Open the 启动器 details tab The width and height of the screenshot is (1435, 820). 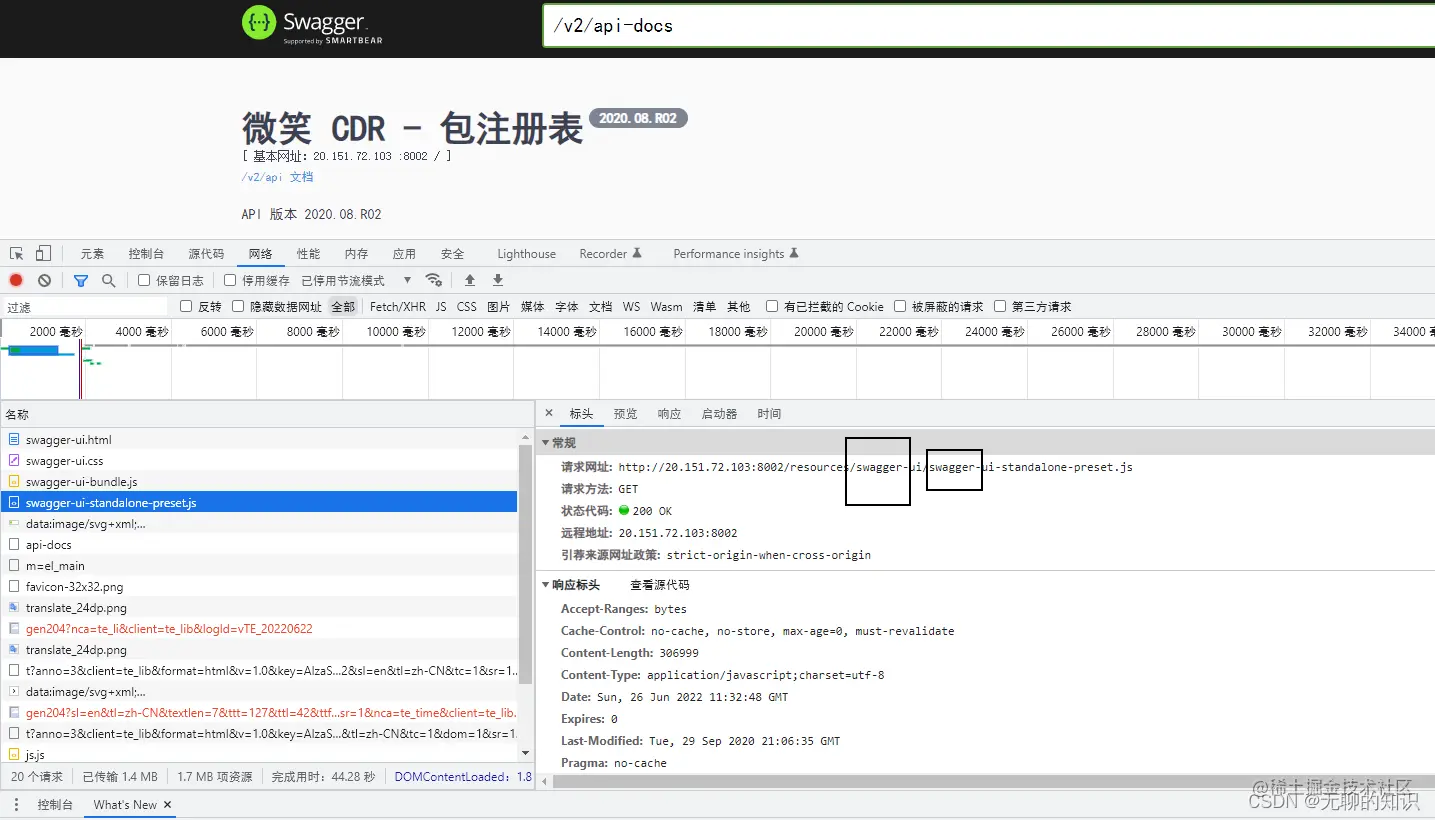[719, 414]
